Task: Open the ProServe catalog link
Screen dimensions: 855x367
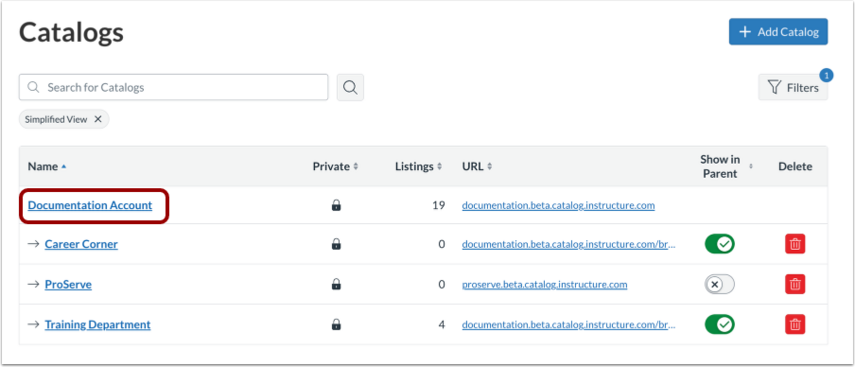Action: pyautogui.click(x=68, y=285)
